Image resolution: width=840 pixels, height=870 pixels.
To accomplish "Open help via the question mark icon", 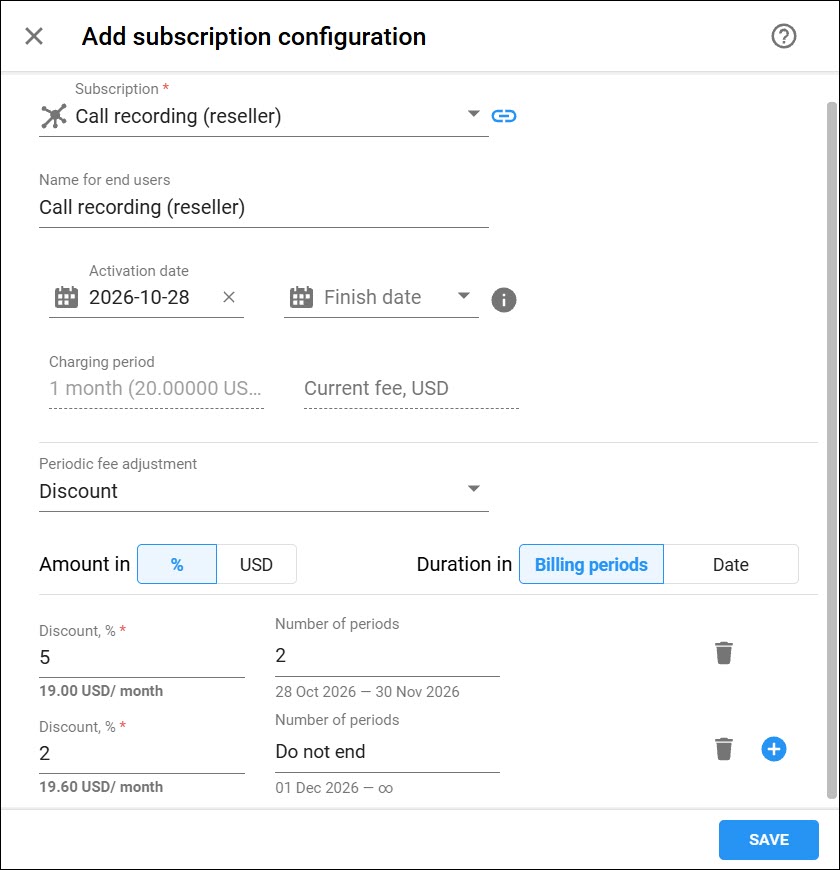I will [x=783, y=37].
